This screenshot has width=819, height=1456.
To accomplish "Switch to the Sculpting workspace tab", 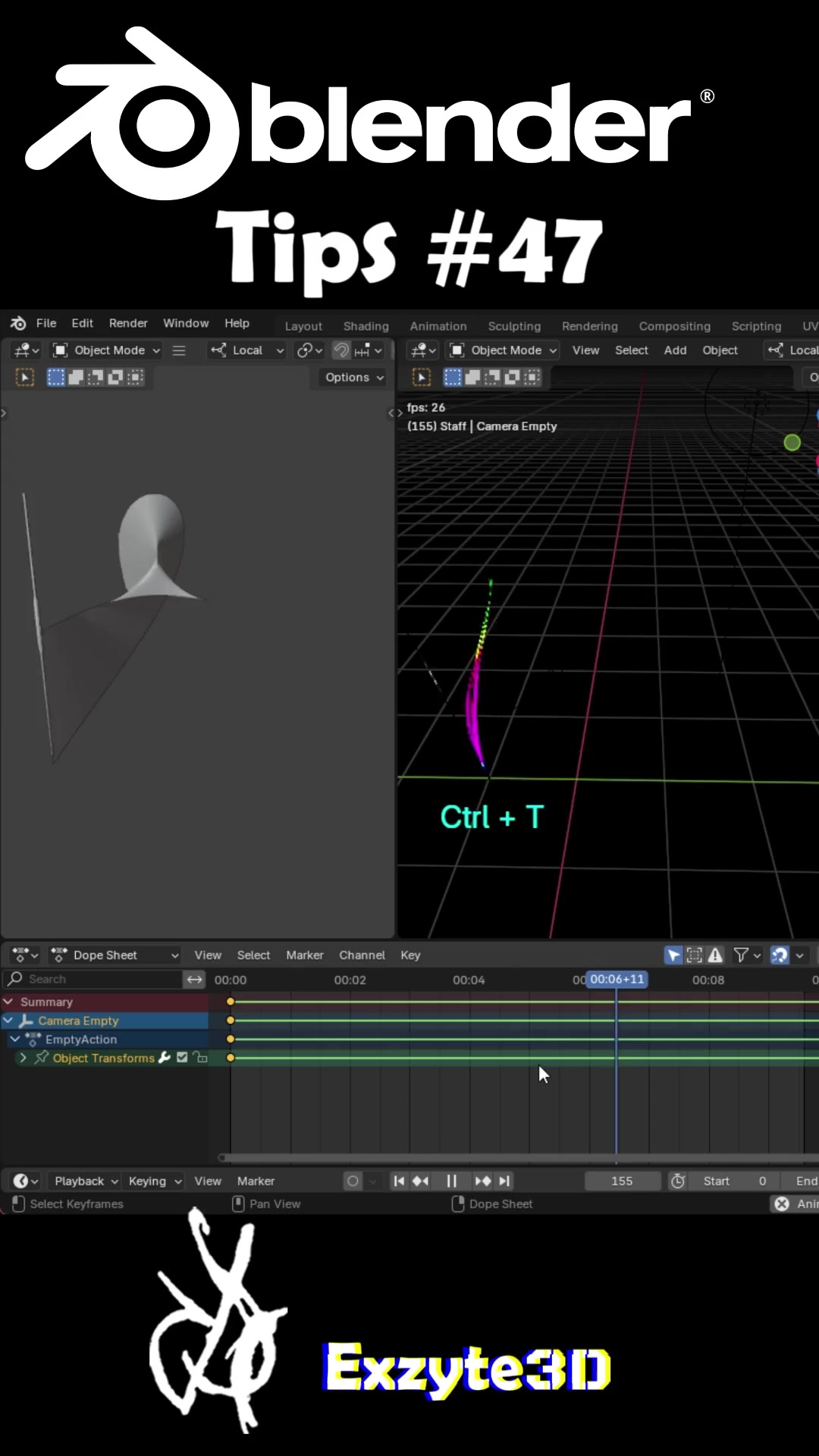I will (x=514, y=326).
